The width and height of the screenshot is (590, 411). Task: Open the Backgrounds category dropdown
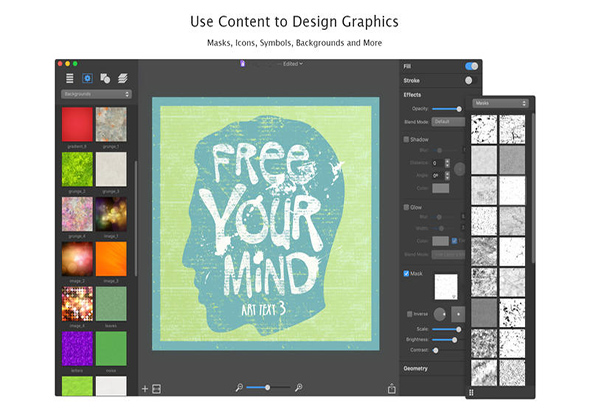click(x=96, y=94)
